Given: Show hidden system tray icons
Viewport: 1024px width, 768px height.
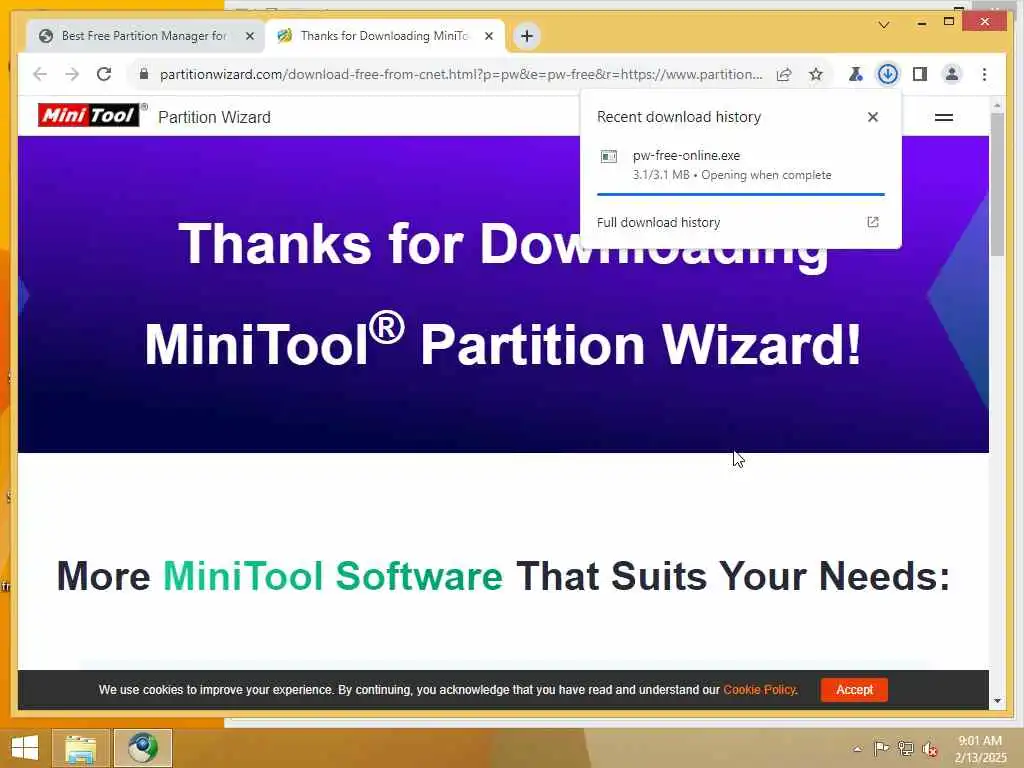Looking at the screenshot, I should [x=857, y=749].
